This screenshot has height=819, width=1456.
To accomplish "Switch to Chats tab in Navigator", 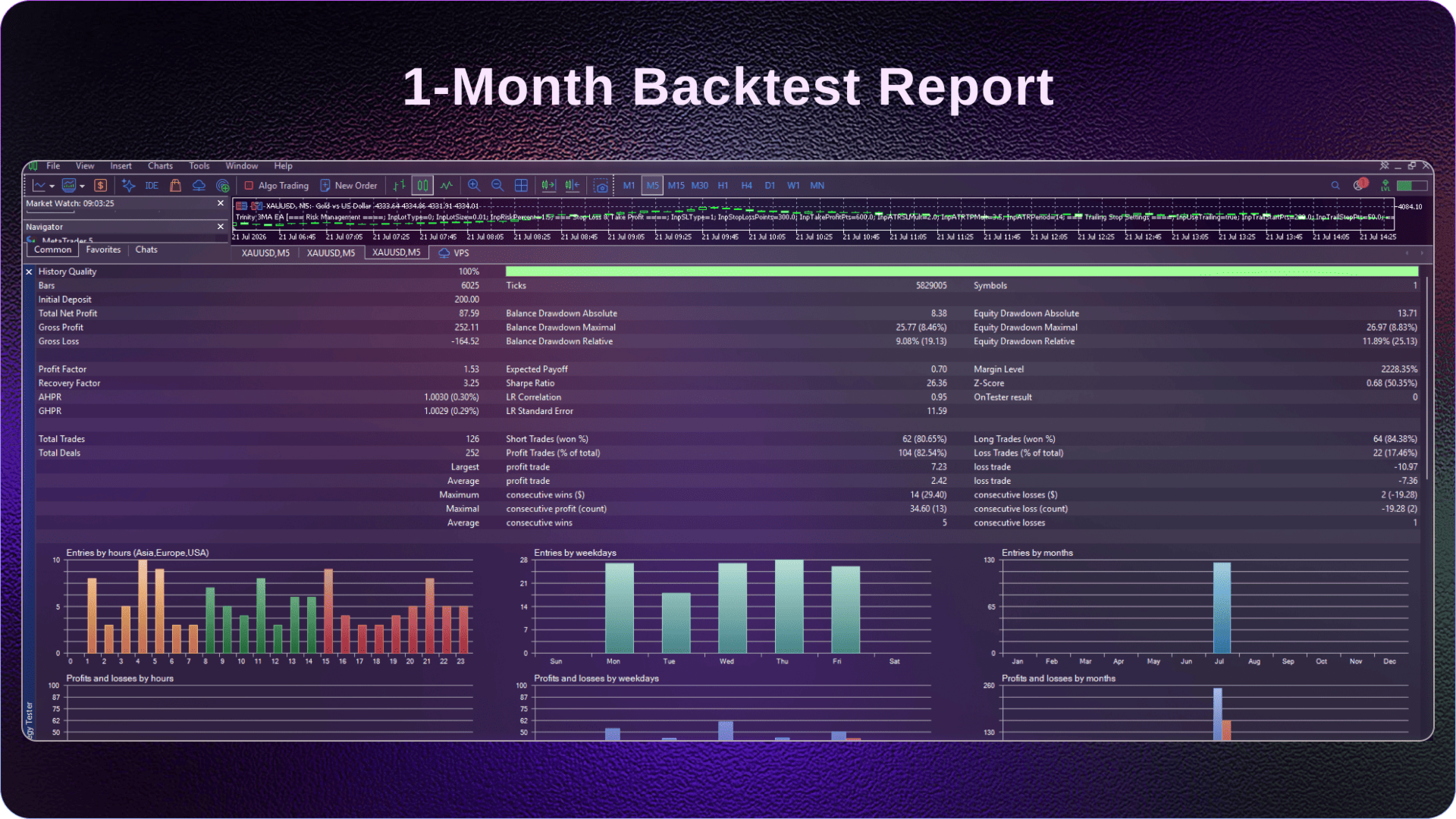I will coord(146,249).
